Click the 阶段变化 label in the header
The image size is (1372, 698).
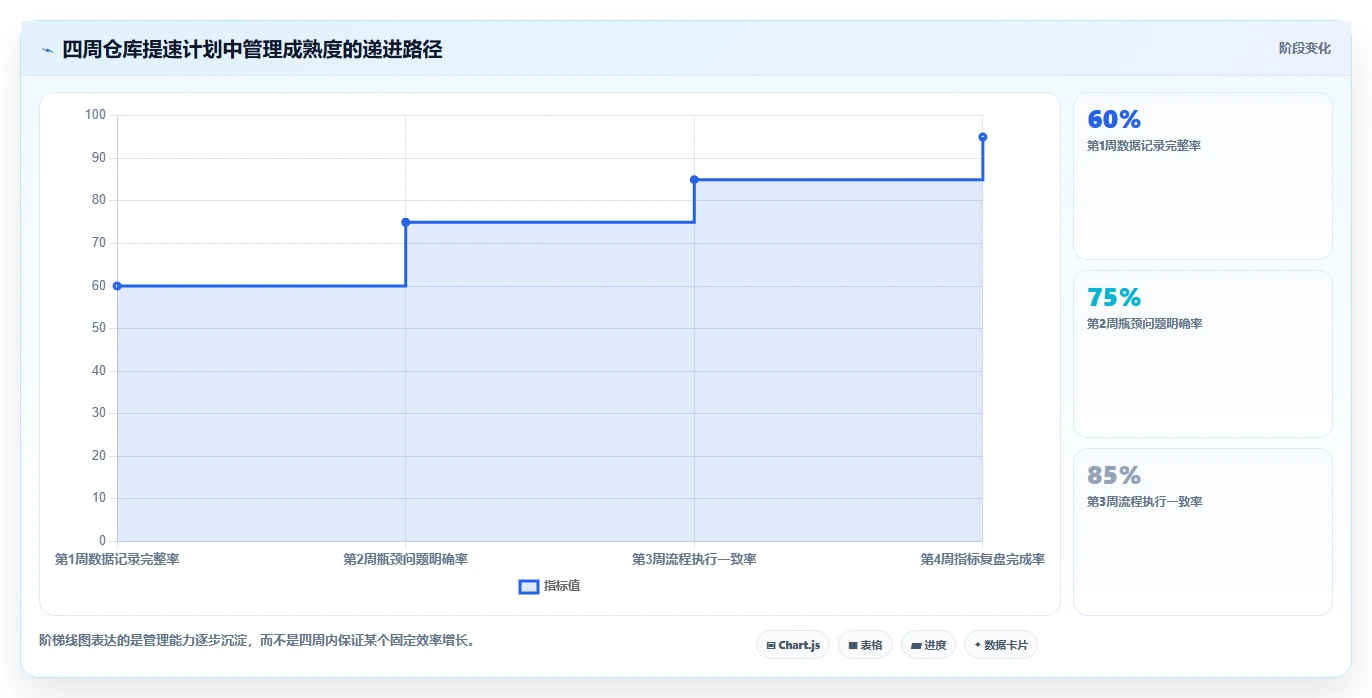[1305, 48]
